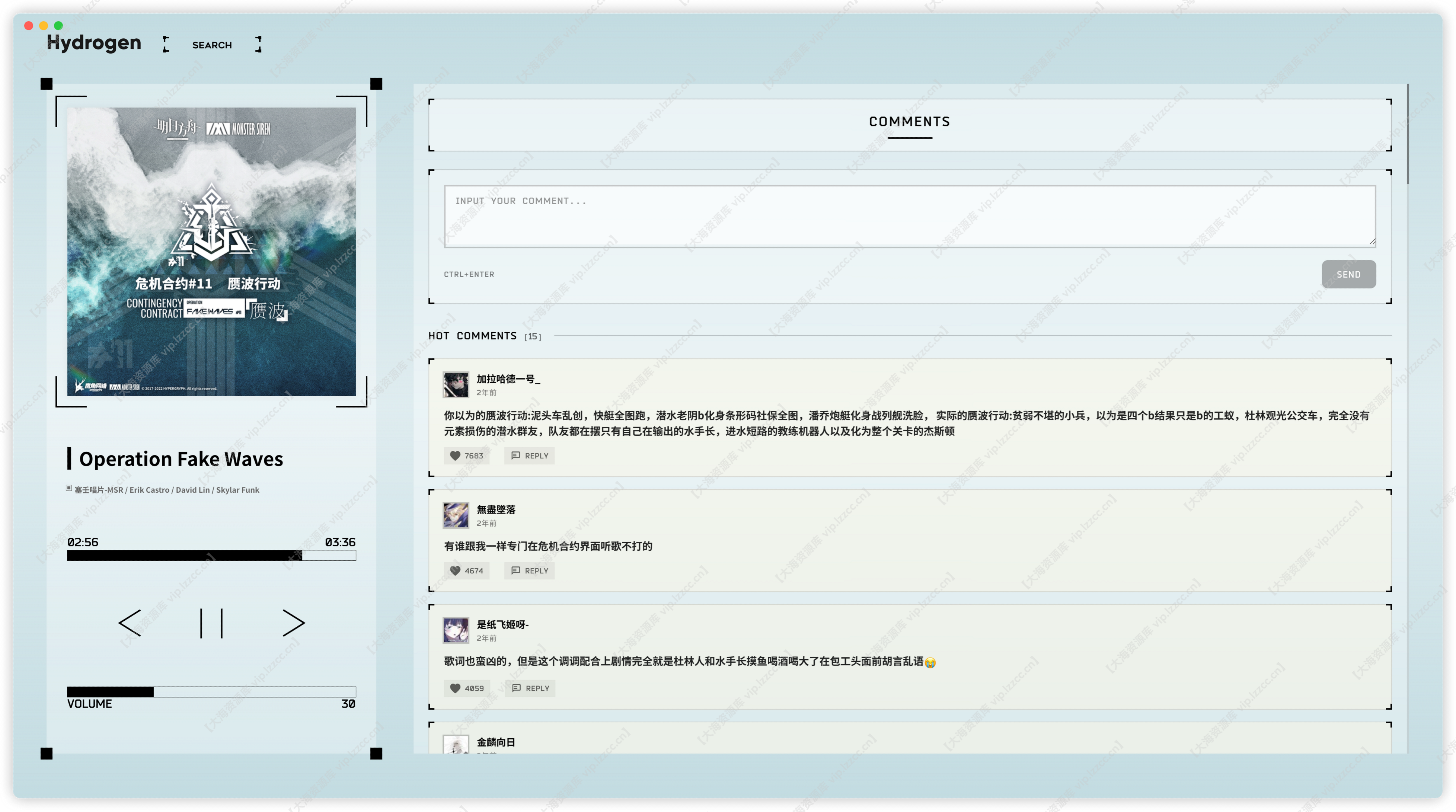1456x812 pixels.
Task: Open username 加拉哈德一号_
Action: click(x=508, y=378)
